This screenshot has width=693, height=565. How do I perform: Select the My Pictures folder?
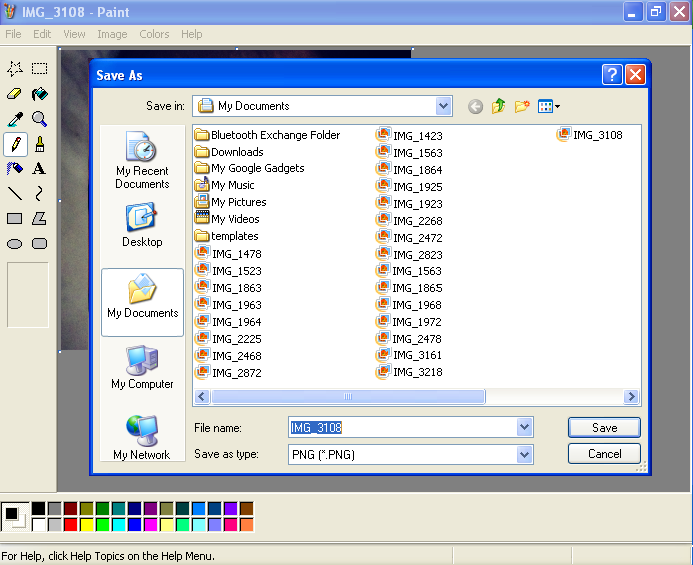(x=231, y=202)
